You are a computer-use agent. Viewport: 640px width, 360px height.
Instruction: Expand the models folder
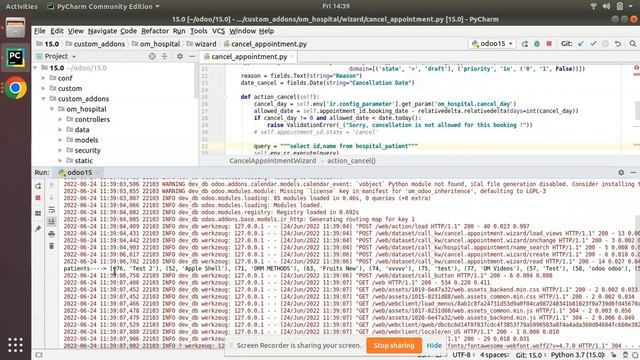(x=60, y=140)
